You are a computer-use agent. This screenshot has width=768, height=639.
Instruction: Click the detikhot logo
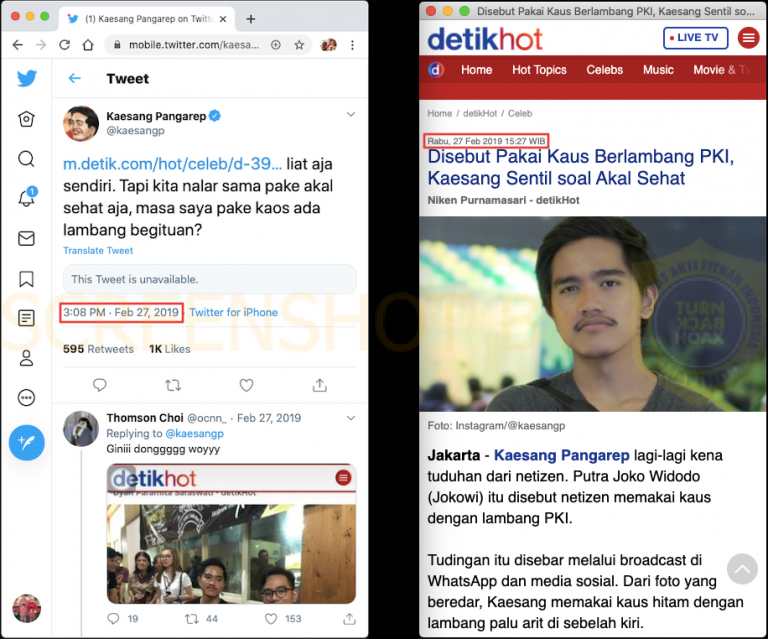click(485, 39)
